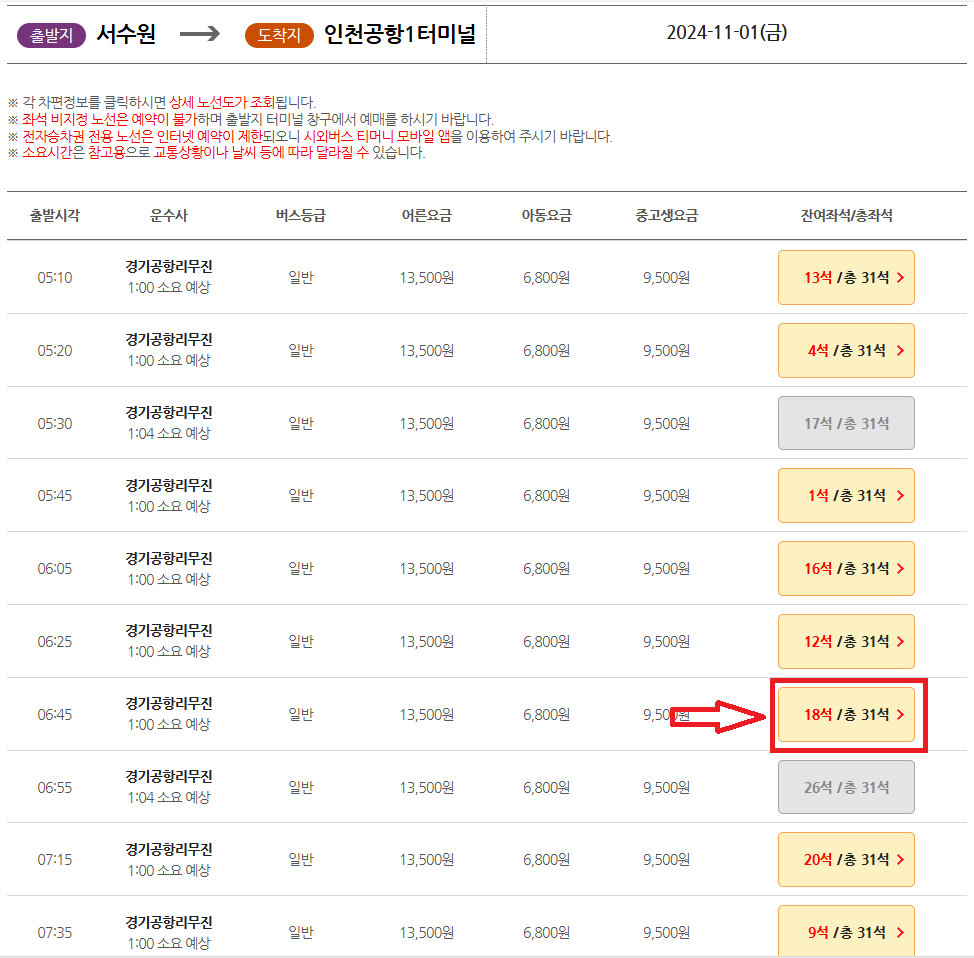This screenshot has width=974, height=958.
Task: Click the notice 소요시간은 참고용으로
Action: [86, 152]
